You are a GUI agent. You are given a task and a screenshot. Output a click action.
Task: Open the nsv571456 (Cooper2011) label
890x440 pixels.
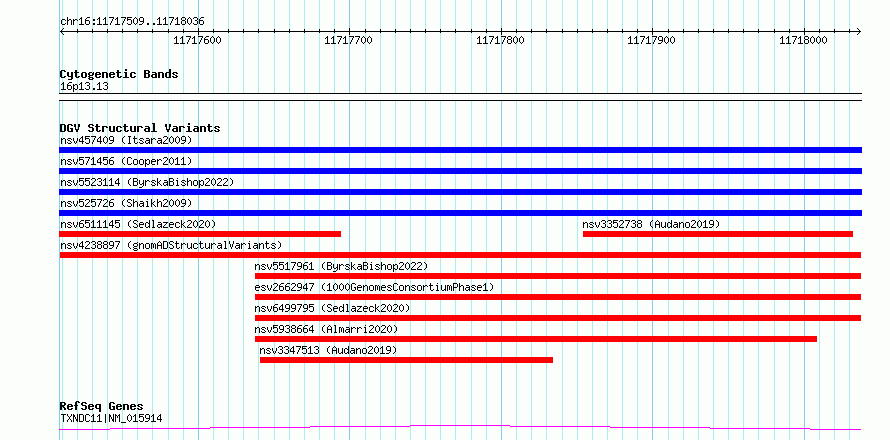click(x=126, y=161)
